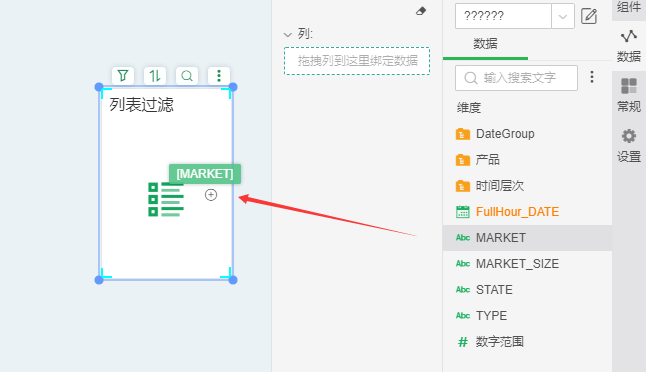Image resolution: width=646 pixels, height=372 pixels.
Task: Select the MARKET_SIZE field
Action: 517,264
